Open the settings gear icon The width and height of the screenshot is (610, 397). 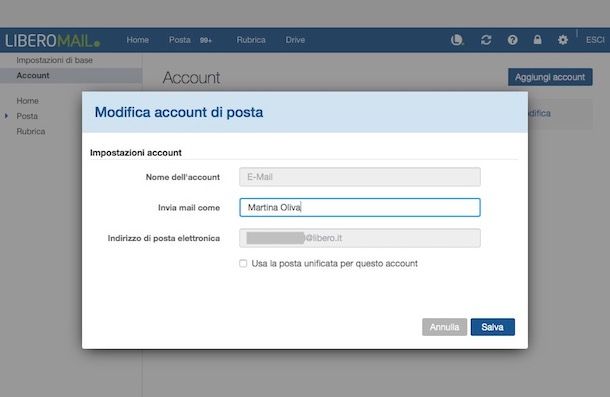pos(563,40)
